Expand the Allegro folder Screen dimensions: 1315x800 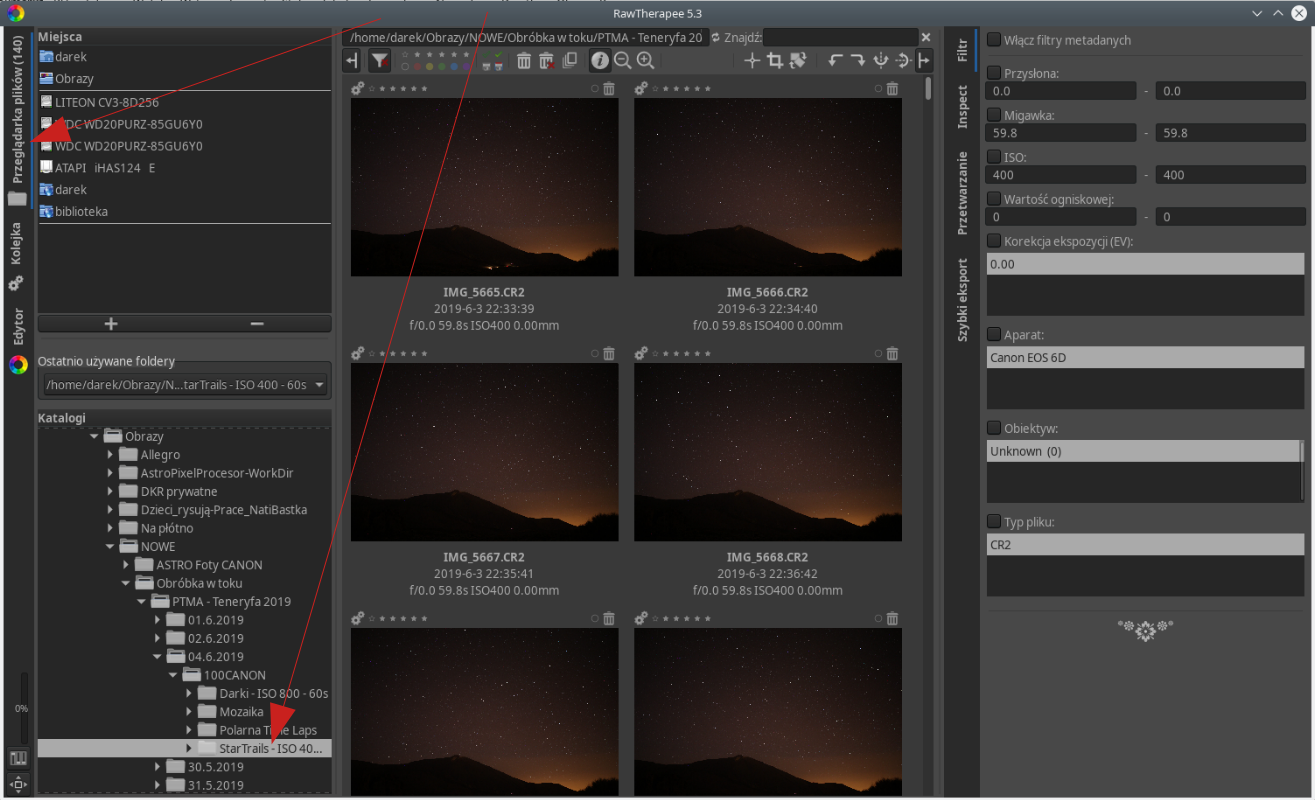(x=110, y=455)
